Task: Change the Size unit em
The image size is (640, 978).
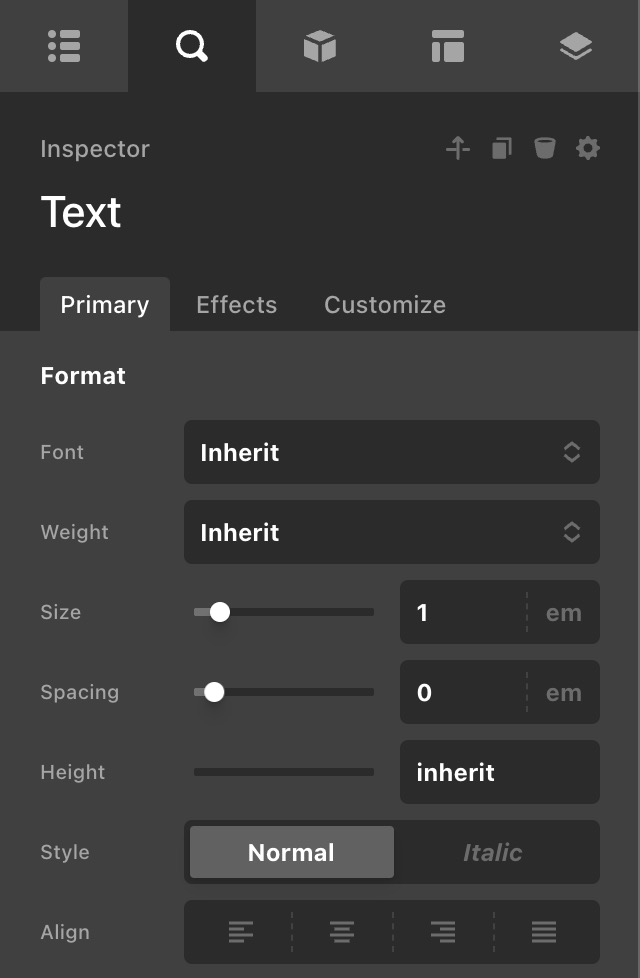Action: pos(563,612)
